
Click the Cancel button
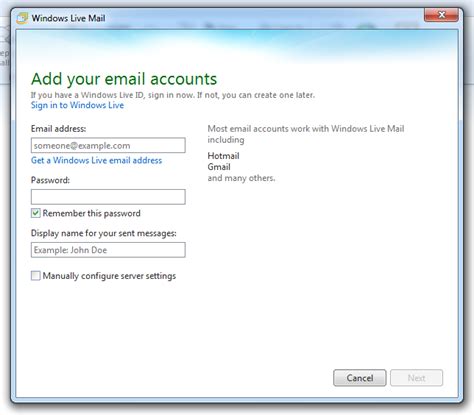pos(360,378)
